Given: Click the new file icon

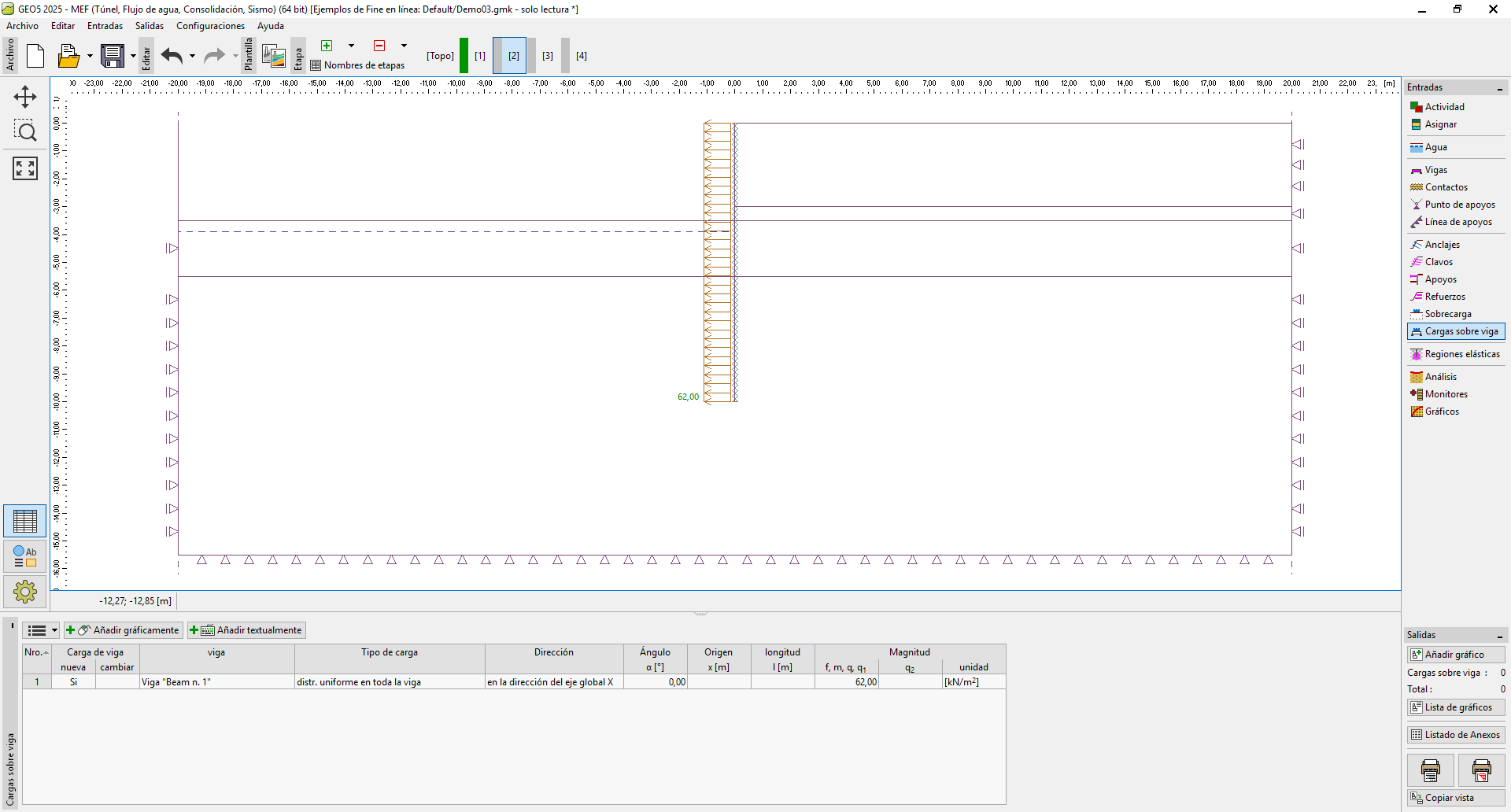Looking at the screenshot, I should pos(35,56).
